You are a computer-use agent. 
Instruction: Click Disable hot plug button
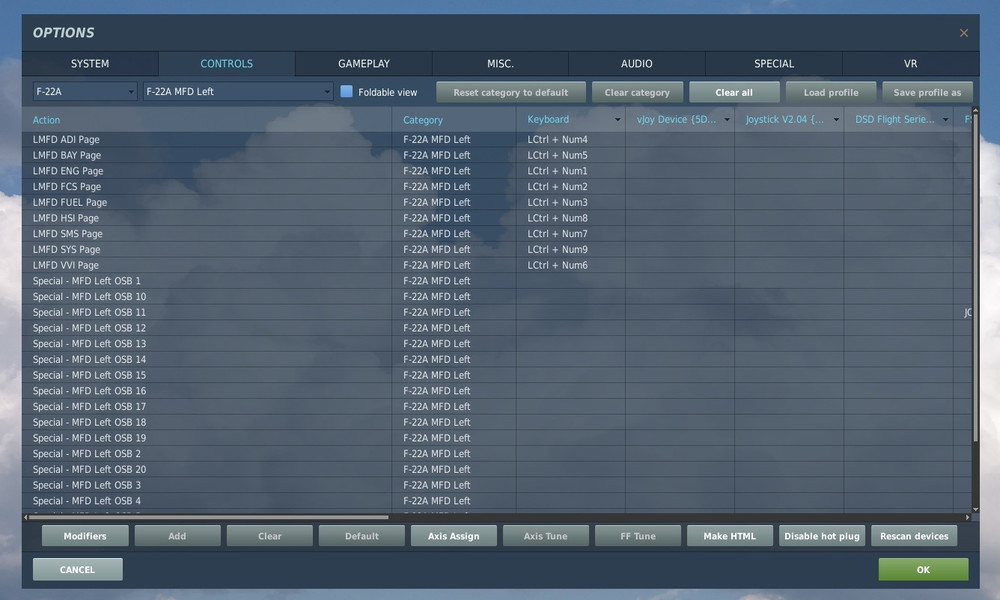pyautogui.click(x=822, y=536)
